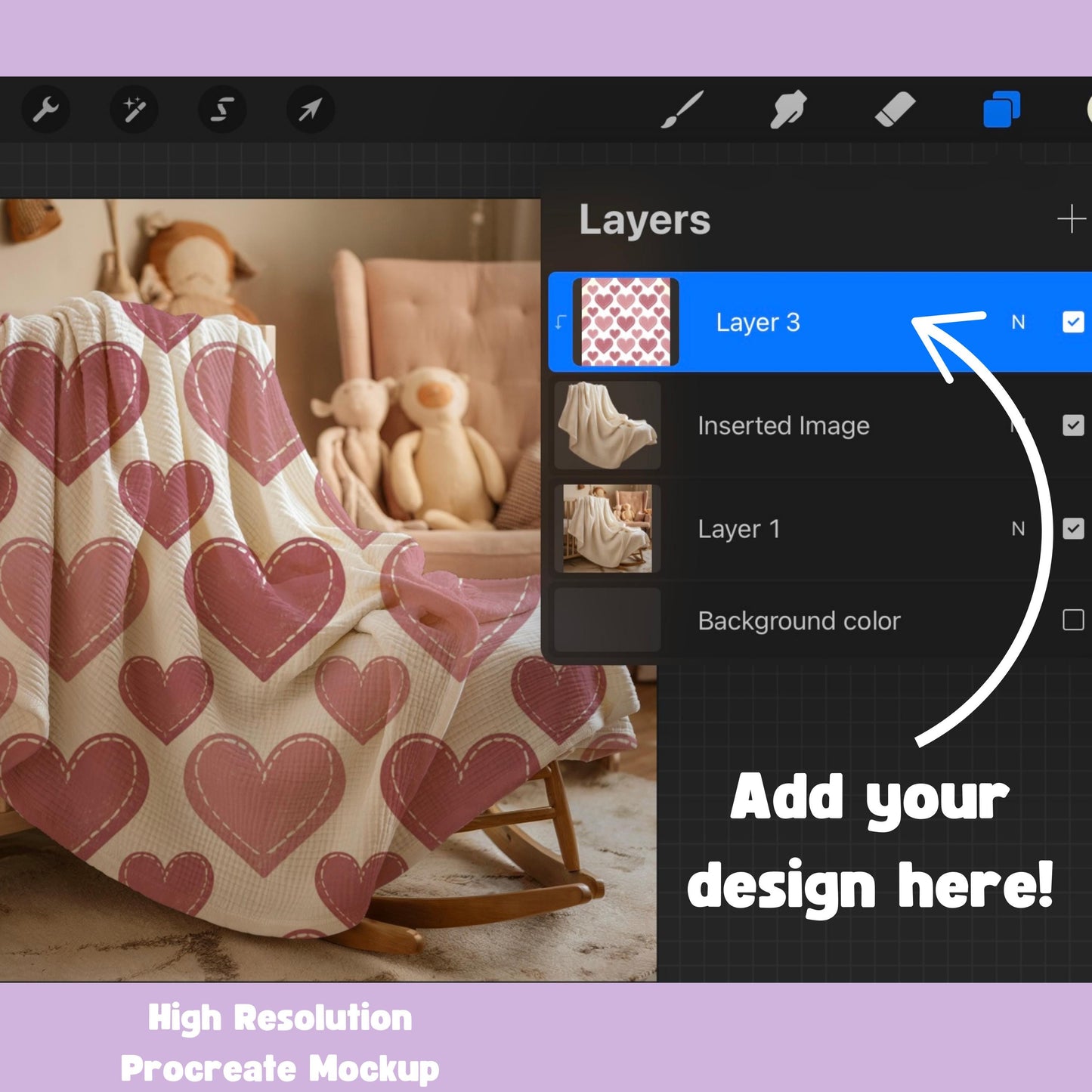Open the Adjustments magic wand menu
This screenshot has width=1092, height=1092.
135,110
